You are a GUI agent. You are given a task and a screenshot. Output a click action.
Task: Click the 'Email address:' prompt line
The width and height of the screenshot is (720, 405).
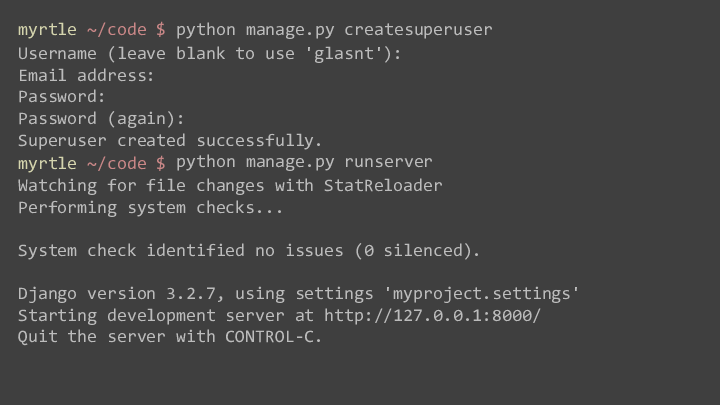[x=86, y=75]
